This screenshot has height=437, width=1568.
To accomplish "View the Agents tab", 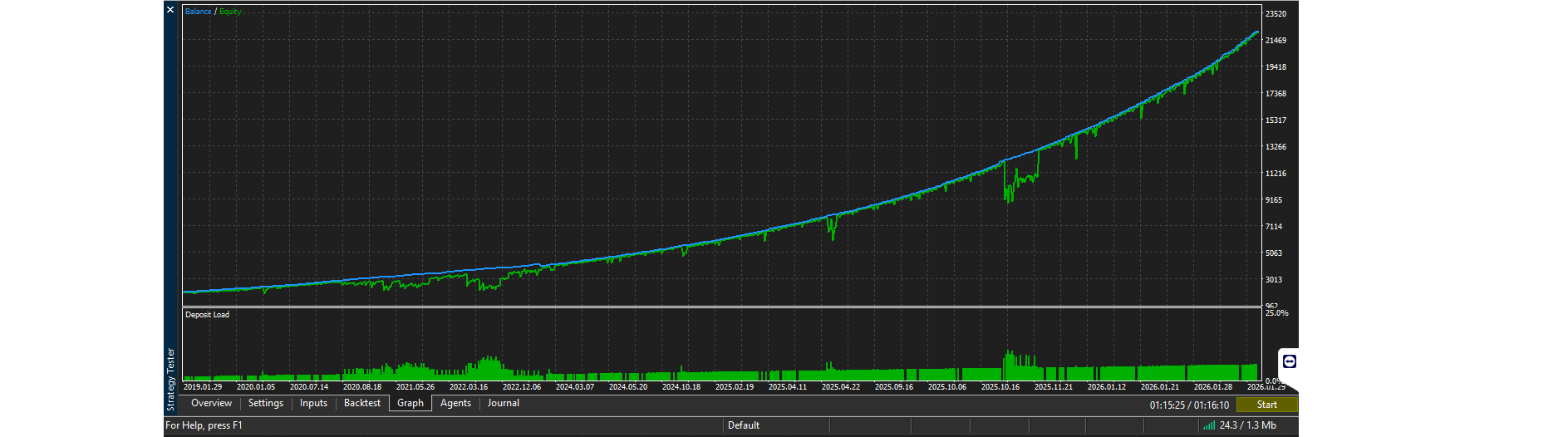I will [455, 403].
